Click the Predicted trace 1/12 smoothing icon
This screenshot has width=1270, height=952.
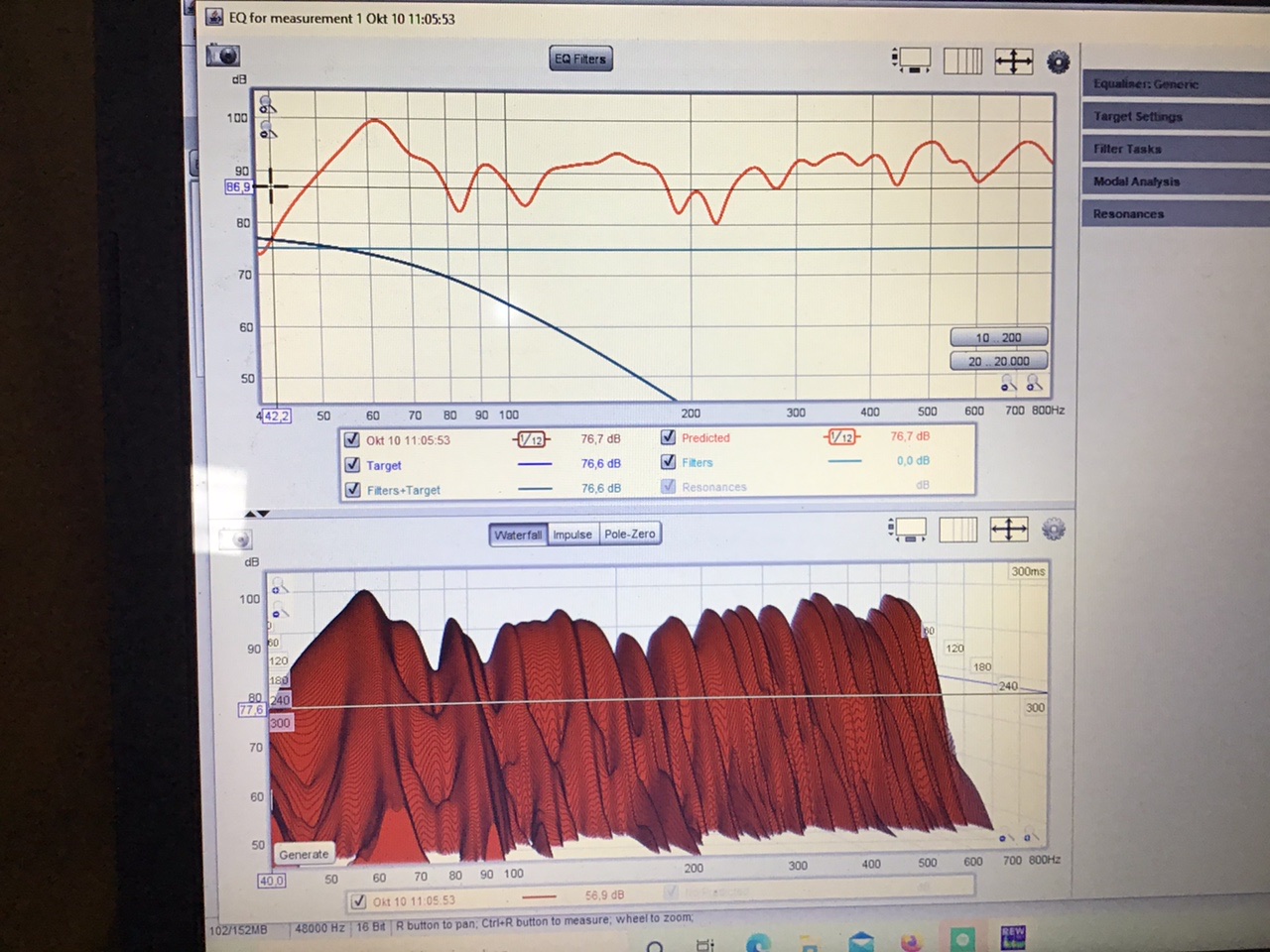(841, 437)
